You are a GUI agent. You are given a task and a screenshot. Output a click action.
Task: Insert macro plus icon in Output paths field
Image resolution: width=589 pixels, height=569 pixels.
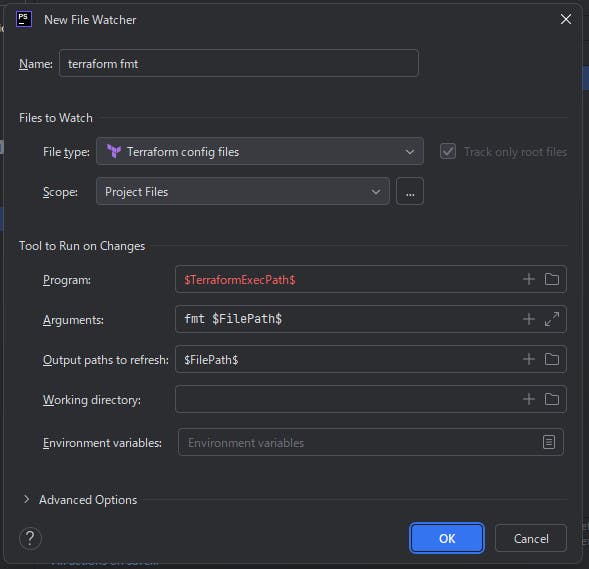[529, 359]
